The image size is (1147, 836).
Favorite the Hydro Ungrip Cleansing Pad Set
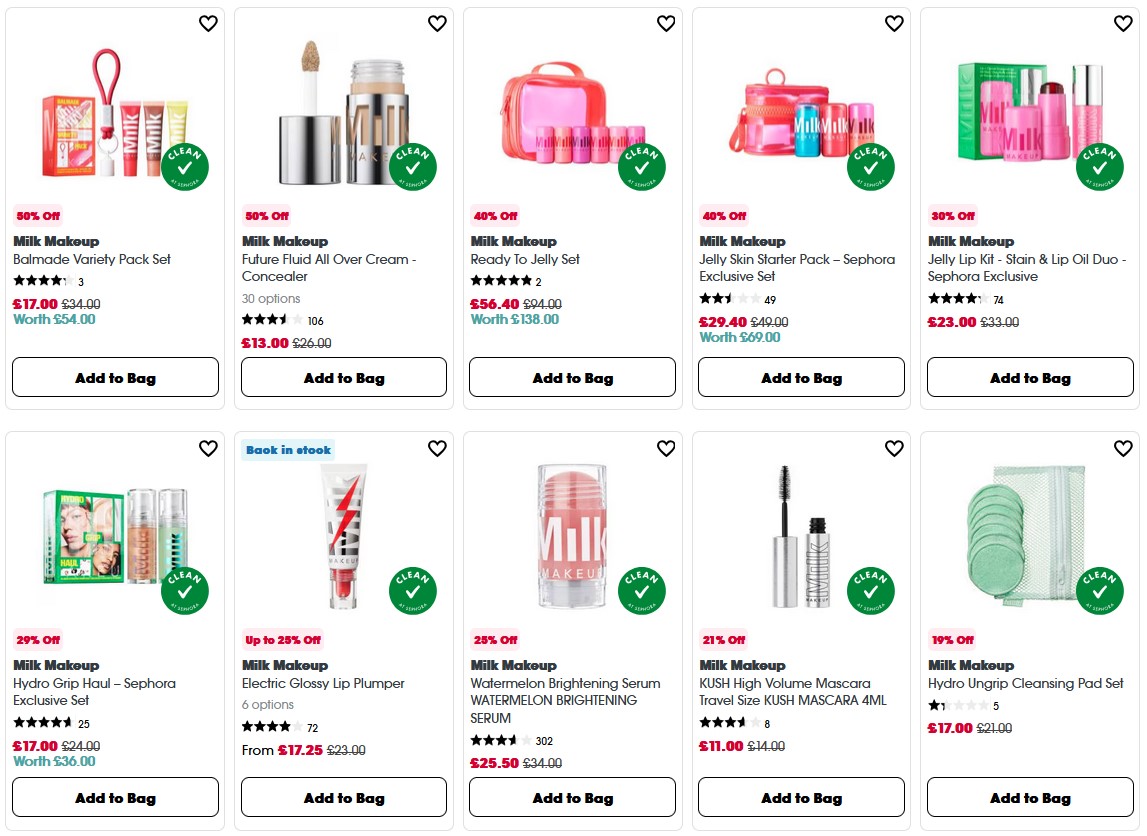pos(1124,448)
